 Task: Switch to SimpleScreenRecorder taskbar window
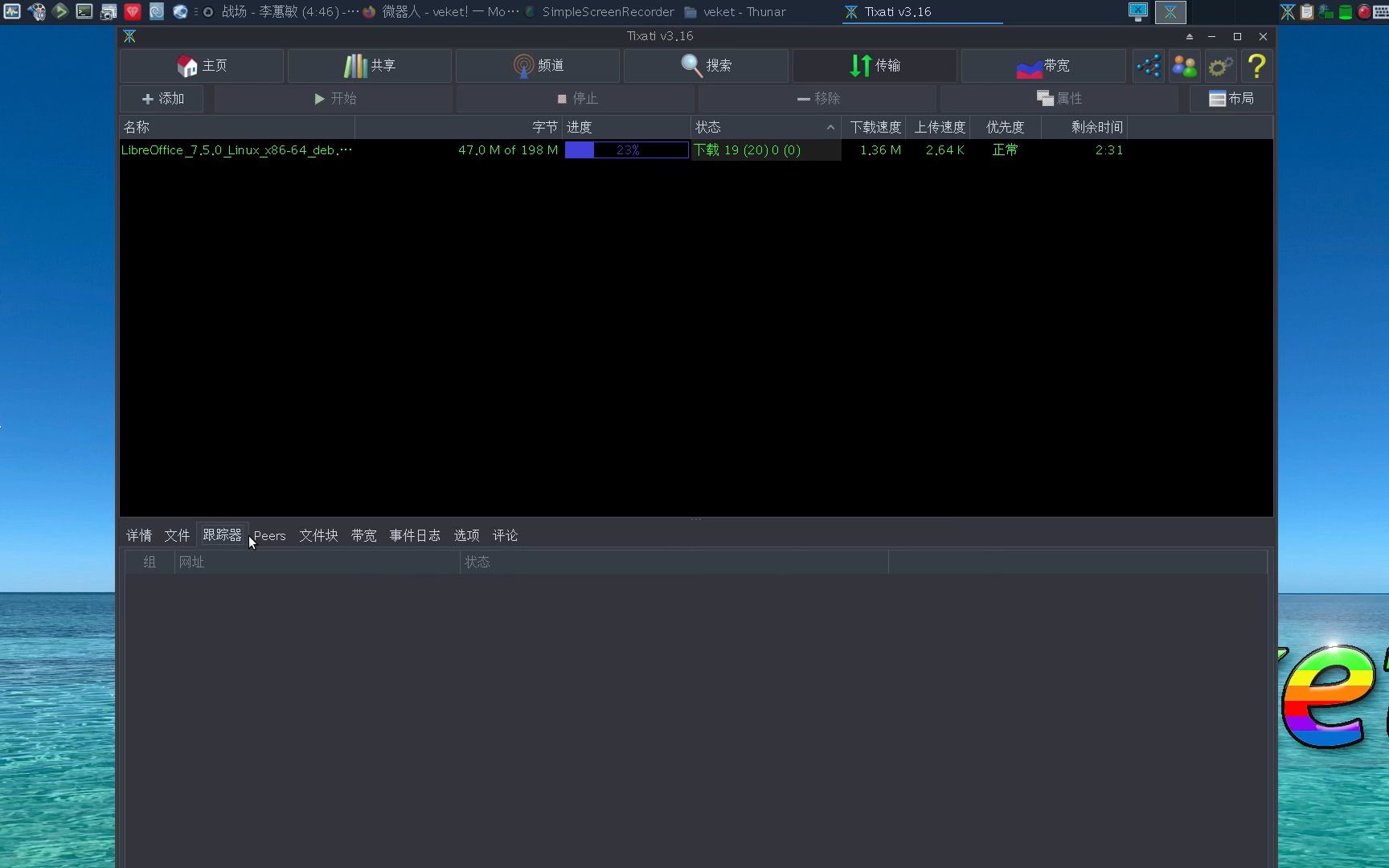pos(600,12)
